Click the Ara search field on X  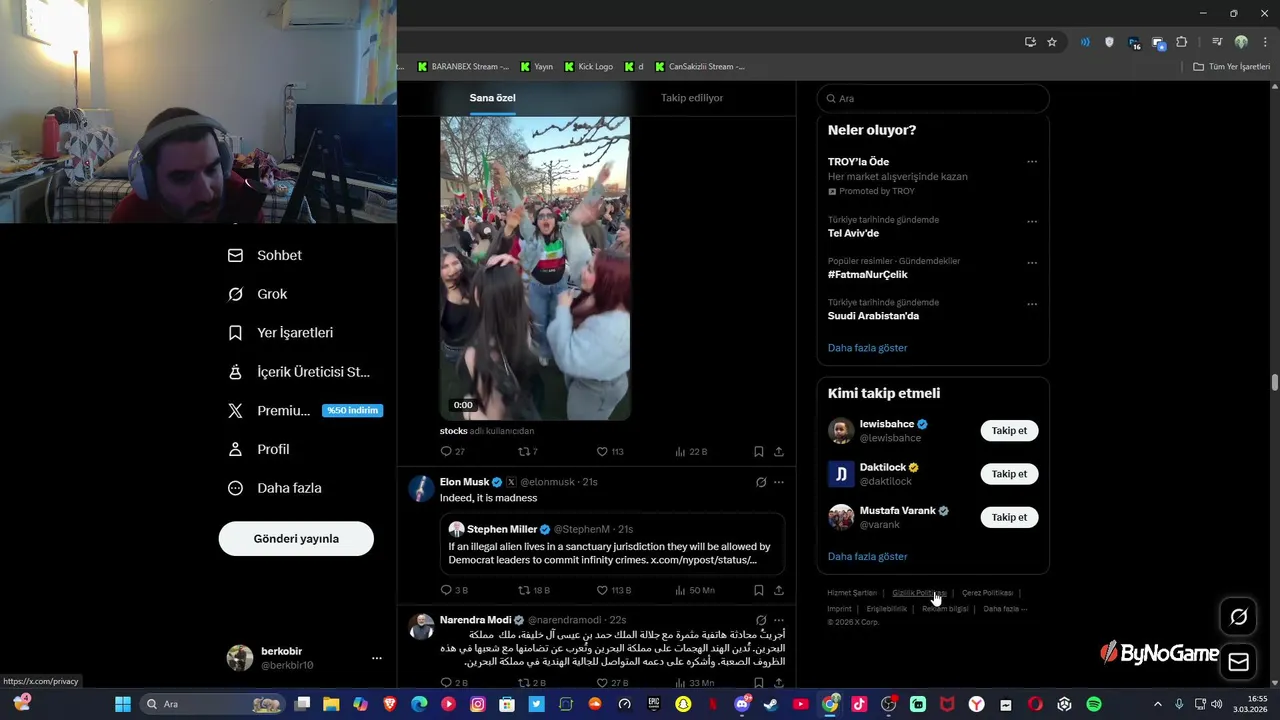pyautogui.click(x=933, y=99)
